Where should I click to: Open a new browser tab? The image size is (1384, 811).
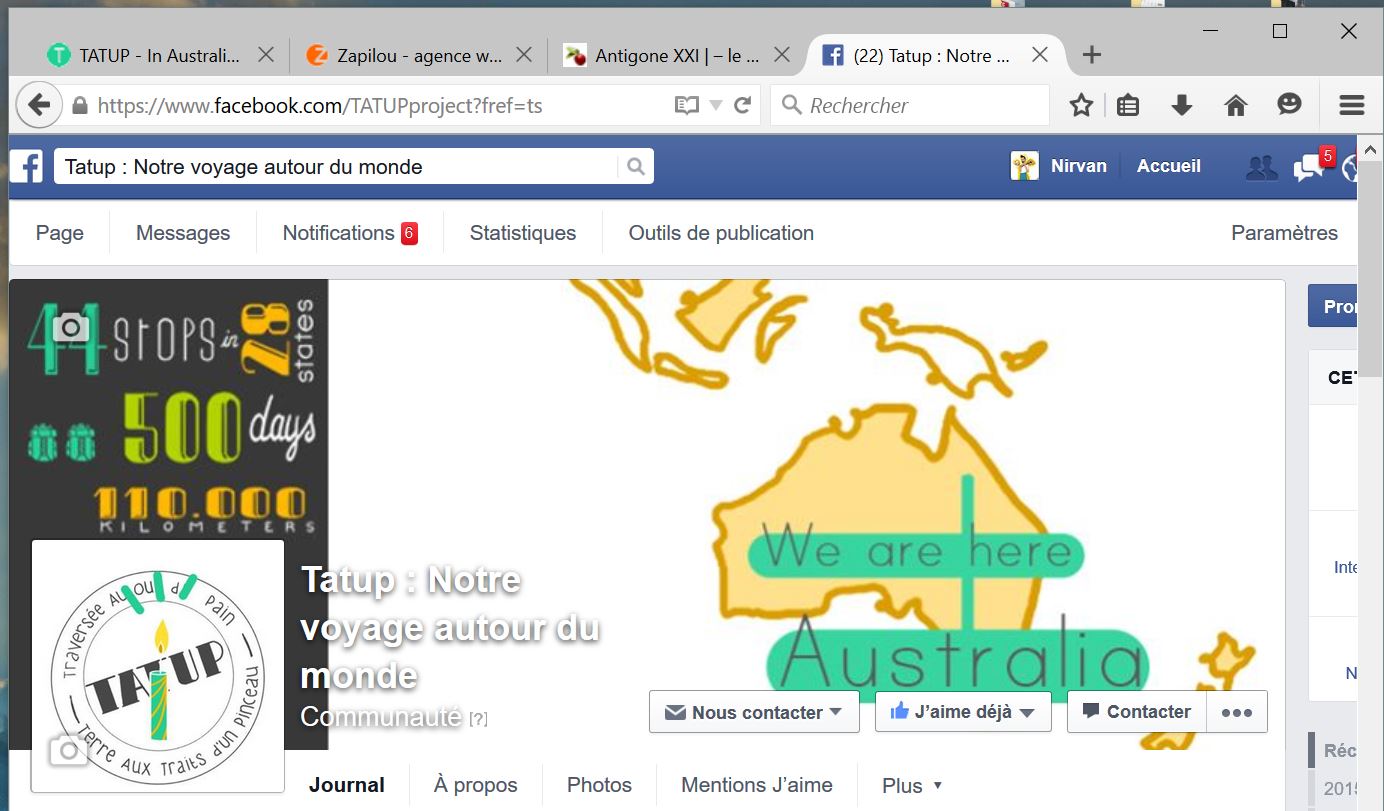[1092, 55]
